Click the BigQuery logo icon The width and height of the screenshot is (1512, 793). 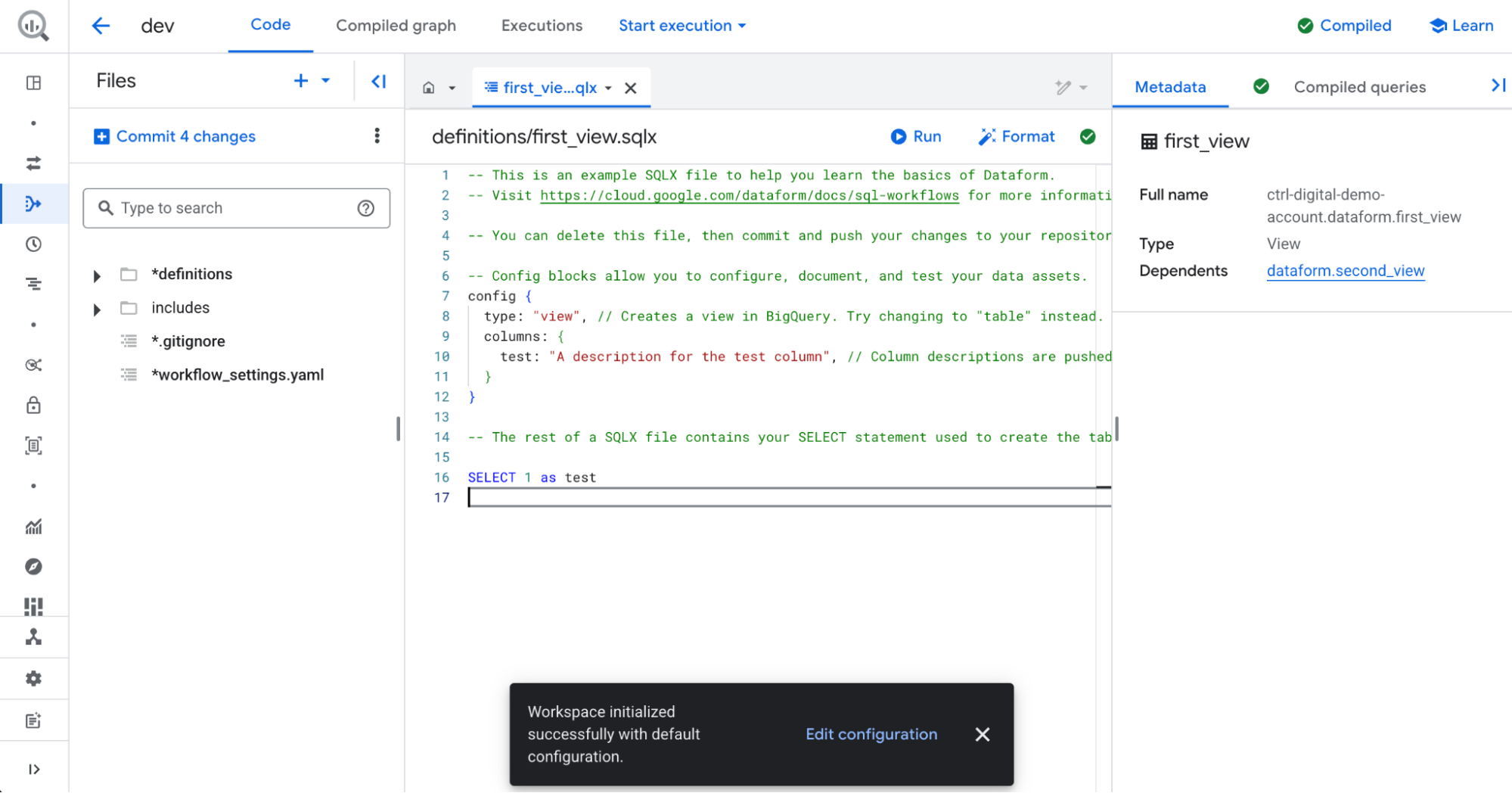pos(33,26)
